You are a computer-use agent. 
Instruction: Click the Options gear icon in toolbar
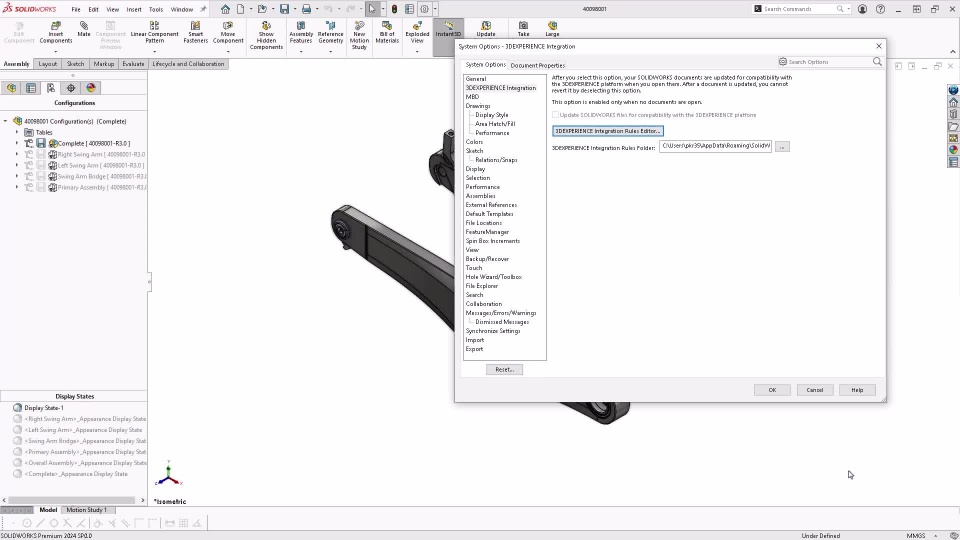pyautogui.click(x=424, y=9)
